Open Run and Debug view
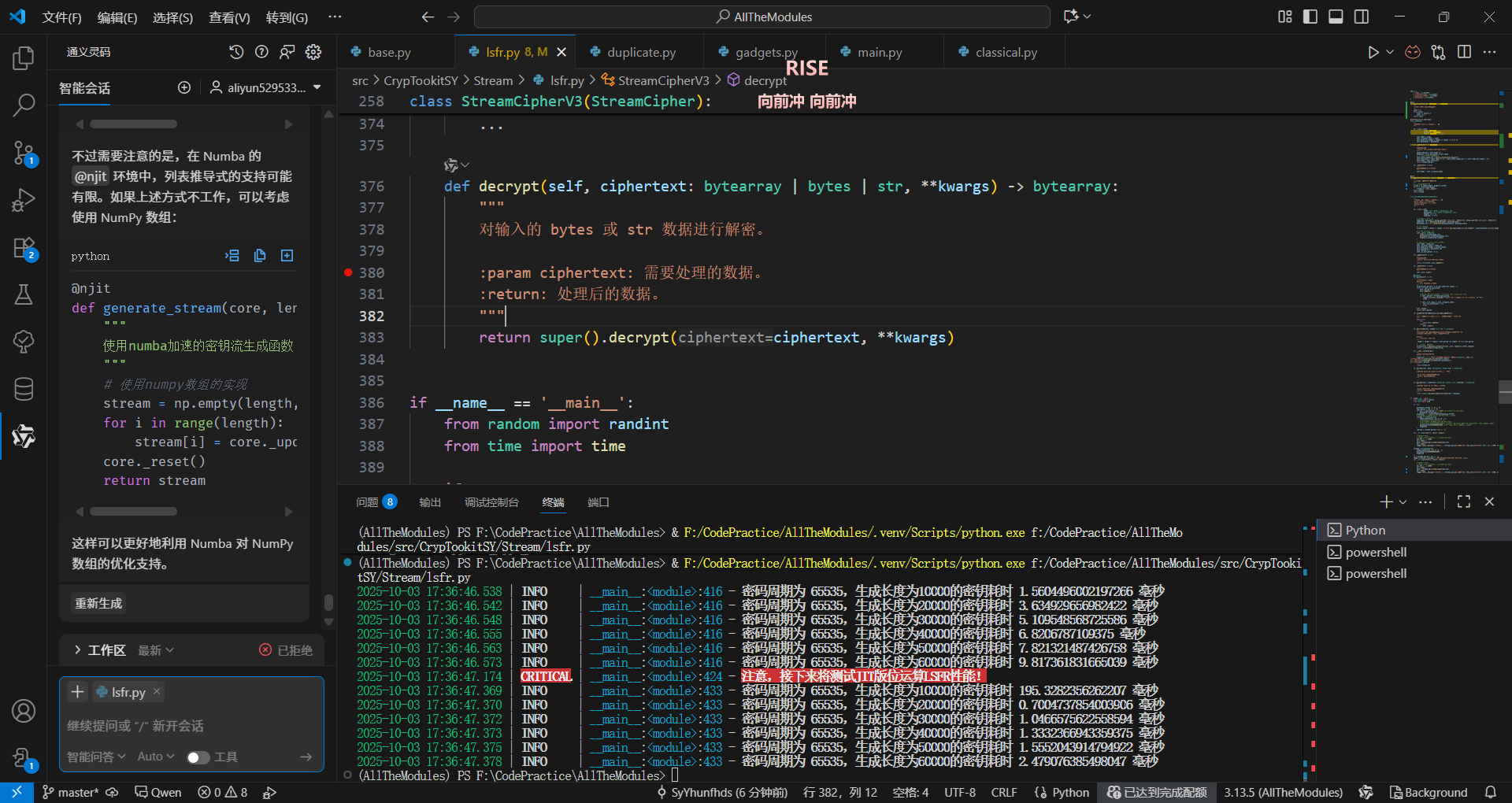Screen dimensions: 1512x803 point(24,200)
